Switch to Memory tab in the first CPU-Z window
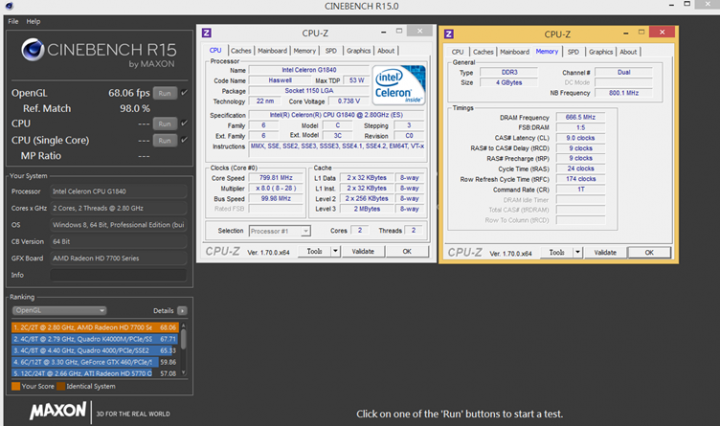This screenshot has height=426, width=720. (304, 50)
